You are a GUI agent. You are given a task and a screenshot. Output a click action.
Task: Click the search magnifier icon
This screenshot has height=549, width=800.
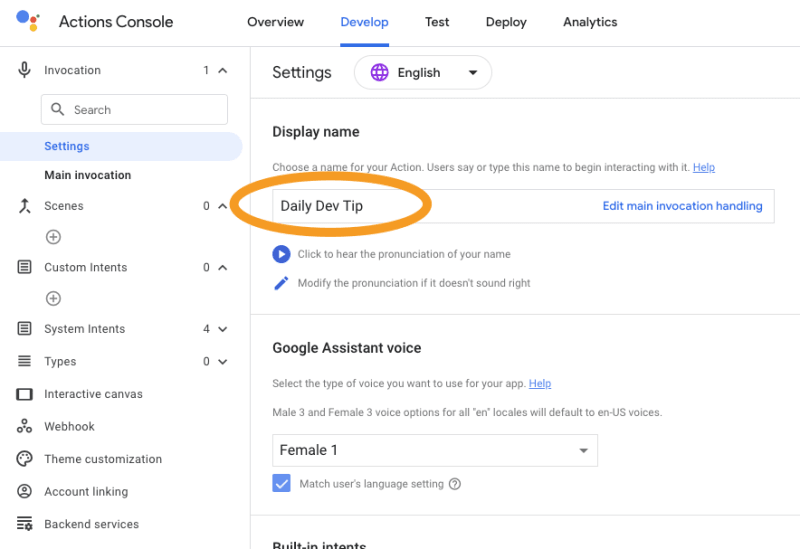tap(58, 109)
